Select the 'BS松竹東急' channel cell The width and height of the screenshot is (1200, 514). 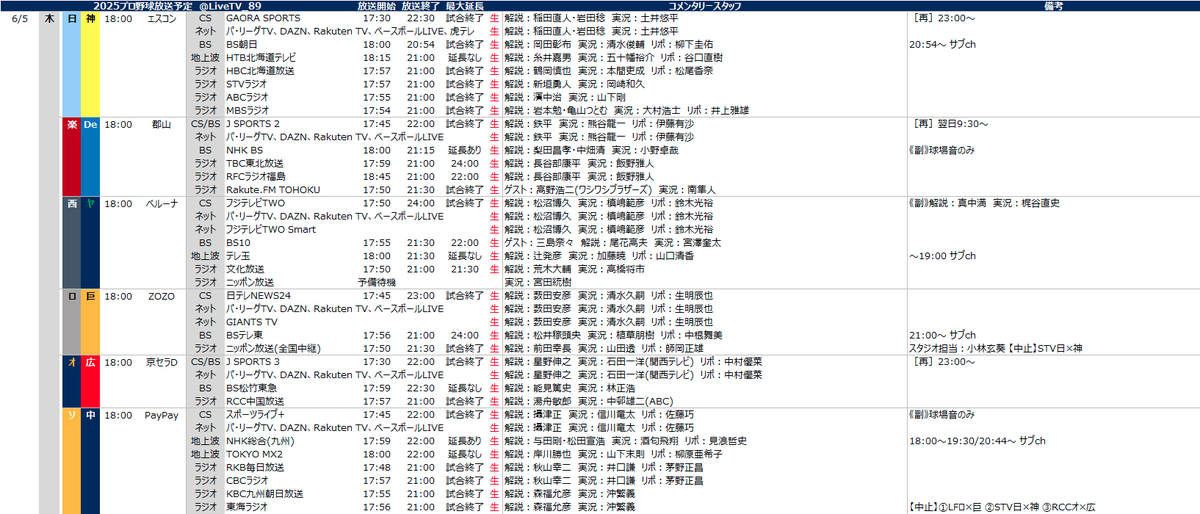click(252, 387)
